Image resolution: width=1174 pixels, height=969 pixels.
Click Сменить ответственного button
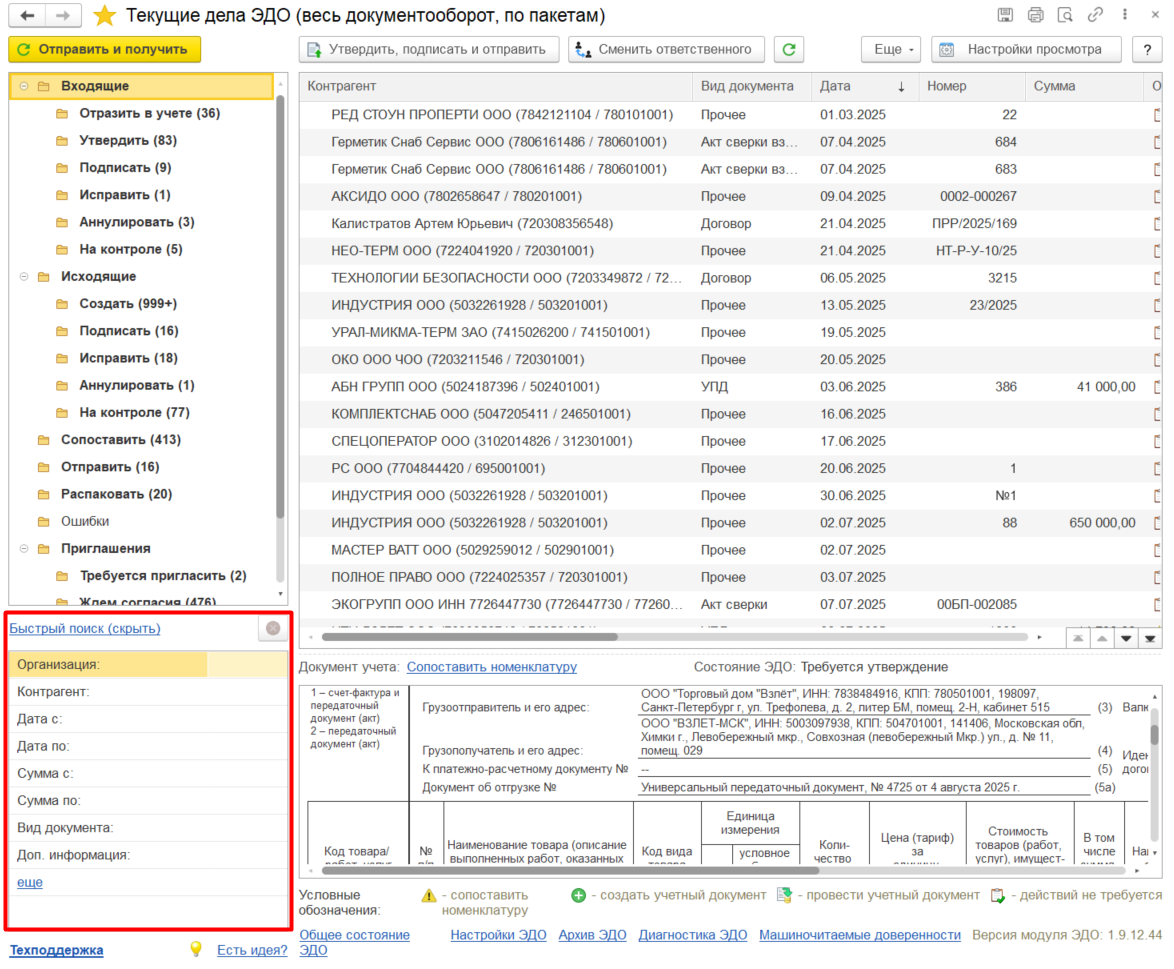tap(666, 49)
